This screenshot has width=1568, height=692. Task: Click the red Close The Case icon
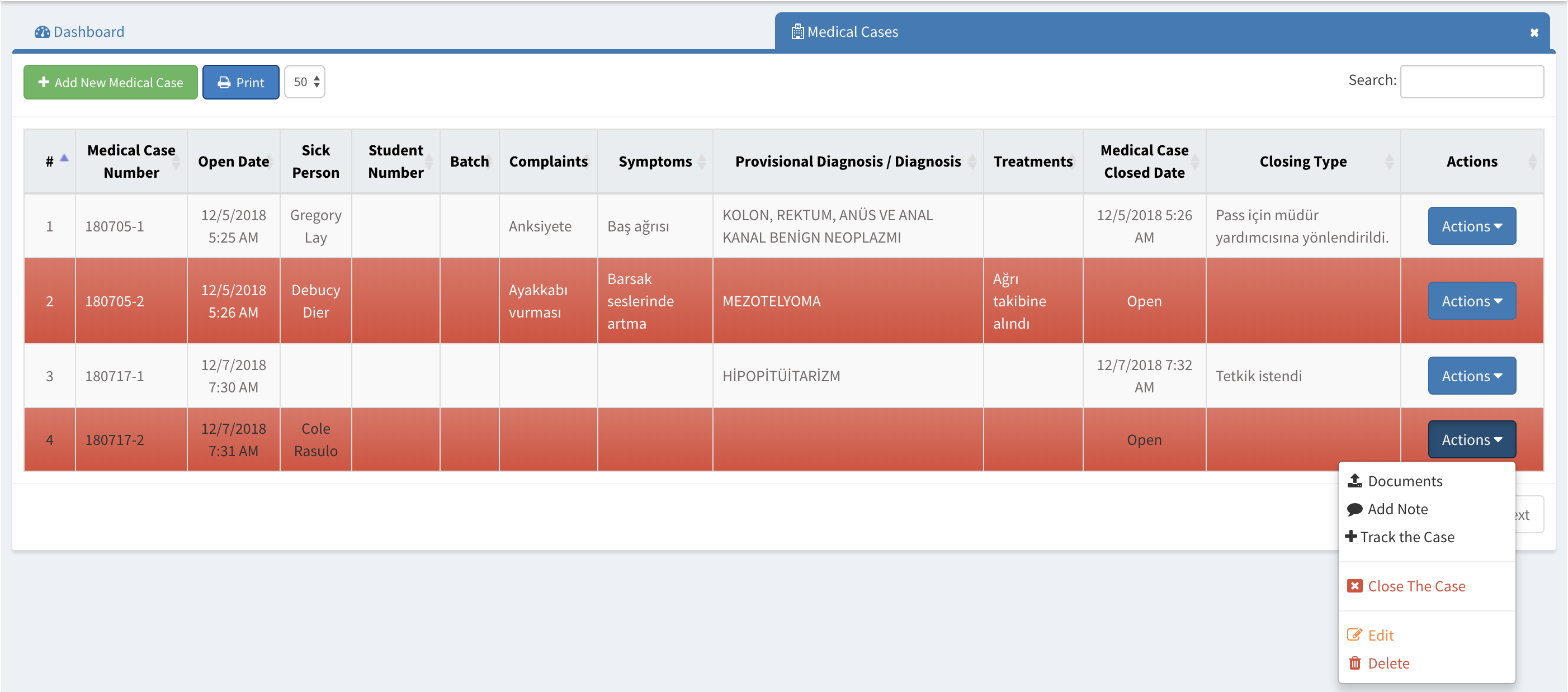(x=1354, y=585)
